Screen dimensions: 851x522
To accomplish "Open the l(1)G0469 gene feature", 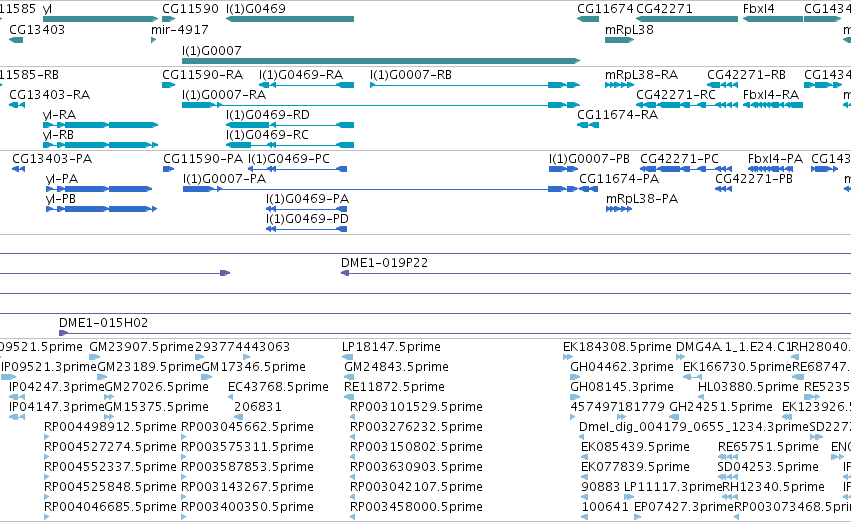I will (x=290, y=19).
